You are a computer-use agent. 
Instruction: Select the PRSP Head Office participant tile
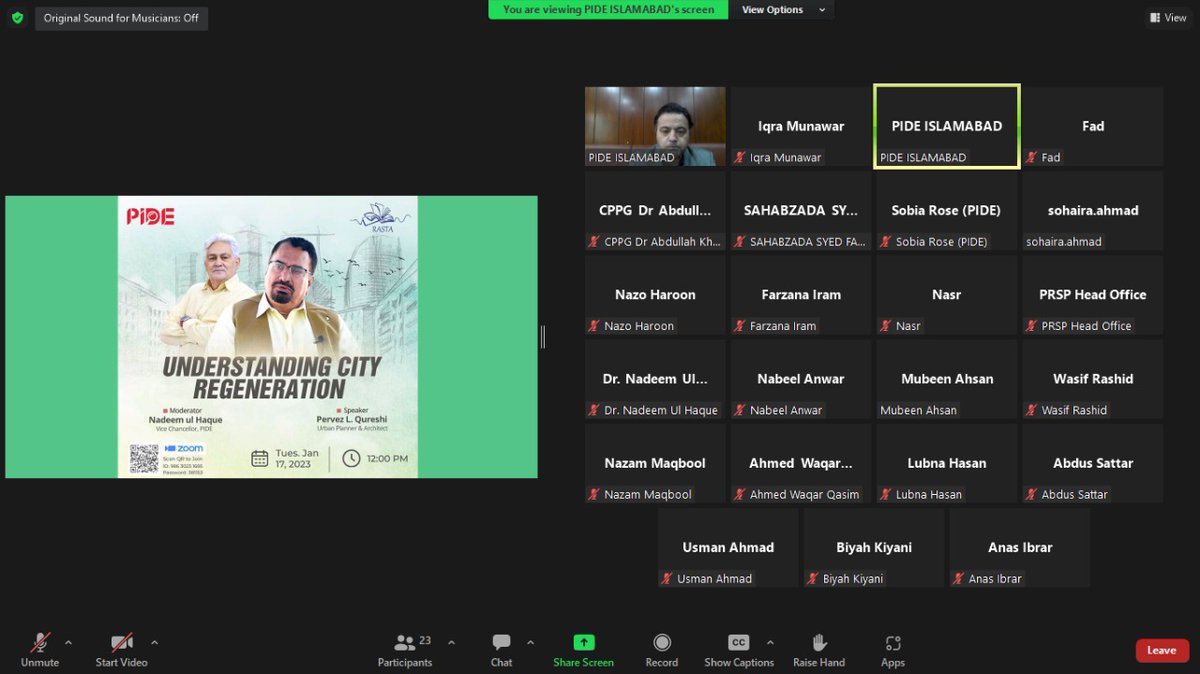[1093, 295]
